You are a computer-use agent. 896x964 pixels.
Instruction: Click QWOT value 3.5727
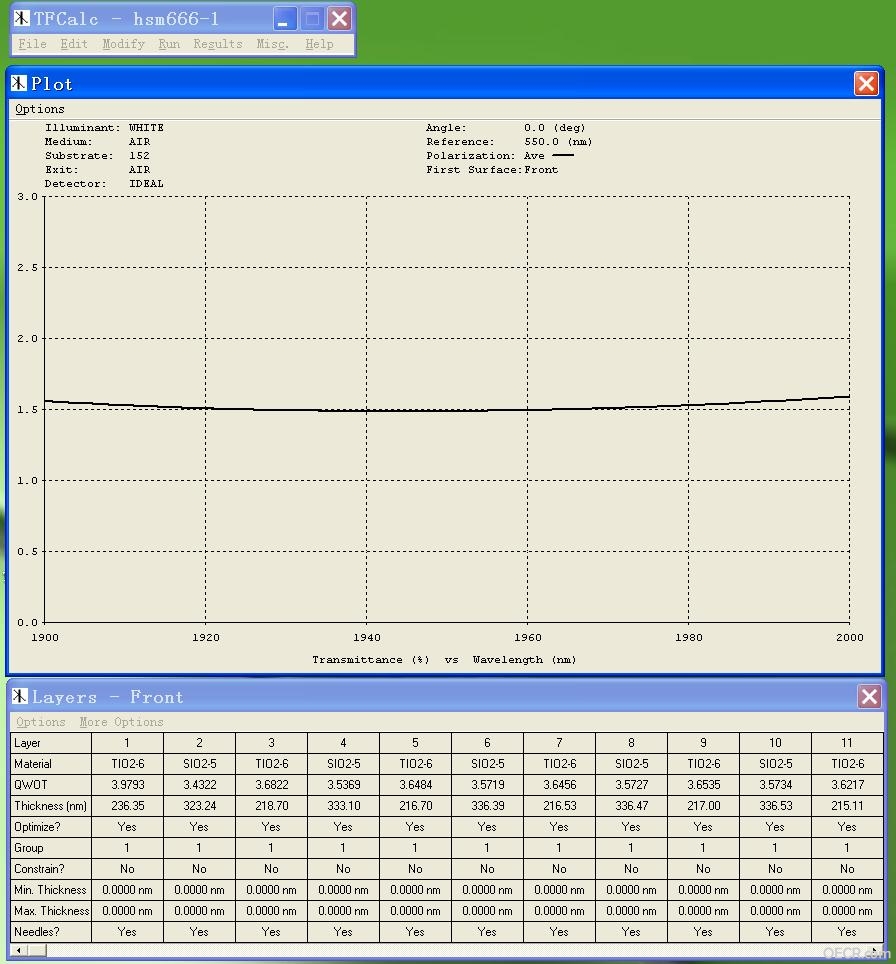click(631, 784)
